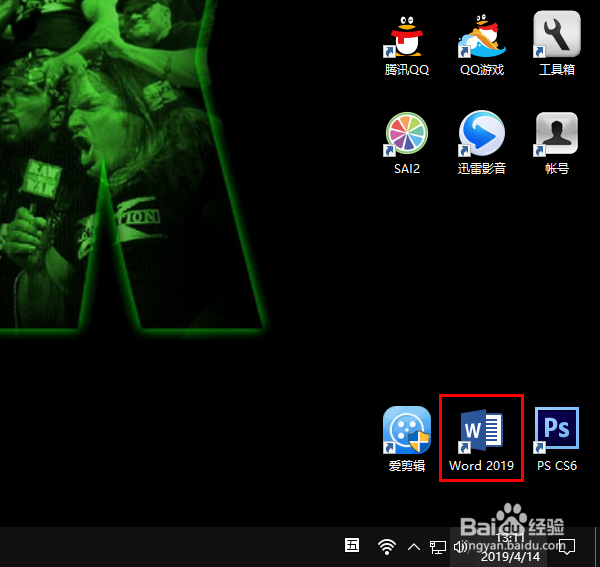Open the Wi-Fi network tray icon
600x567 pixels.
coord(387,546)
